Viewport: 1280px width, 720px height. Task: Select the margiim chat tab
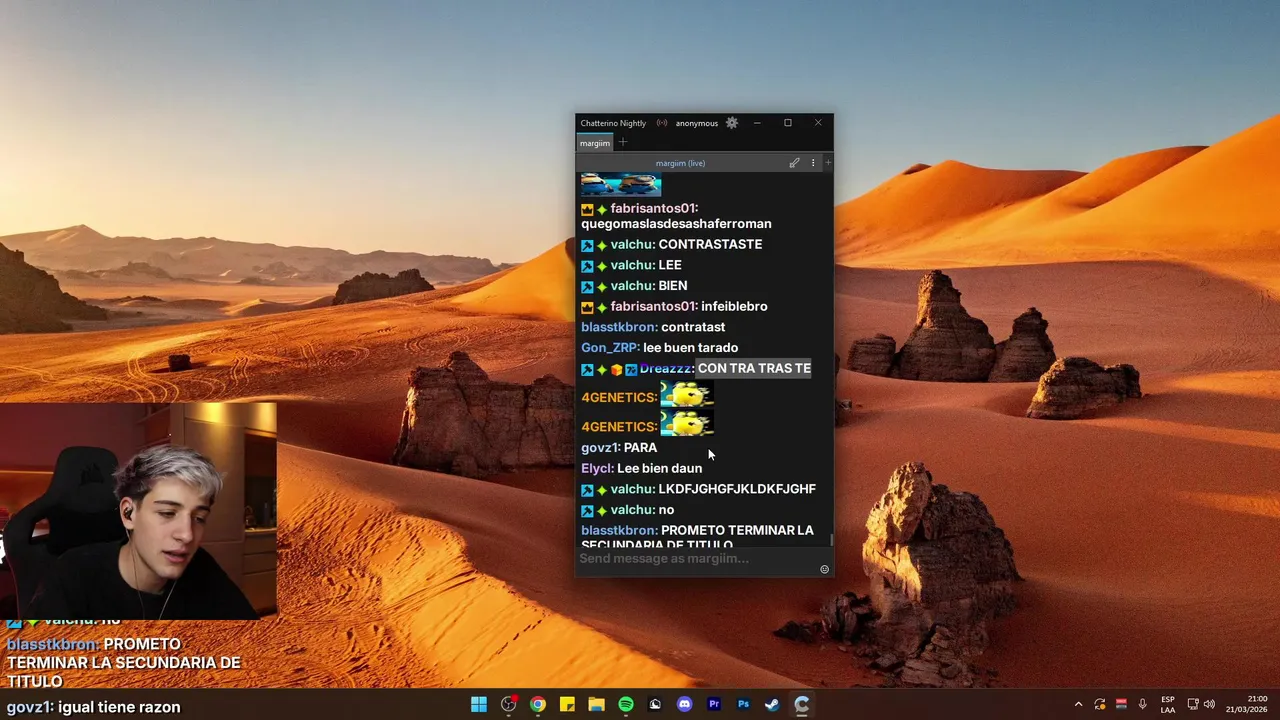pos(594,143)
